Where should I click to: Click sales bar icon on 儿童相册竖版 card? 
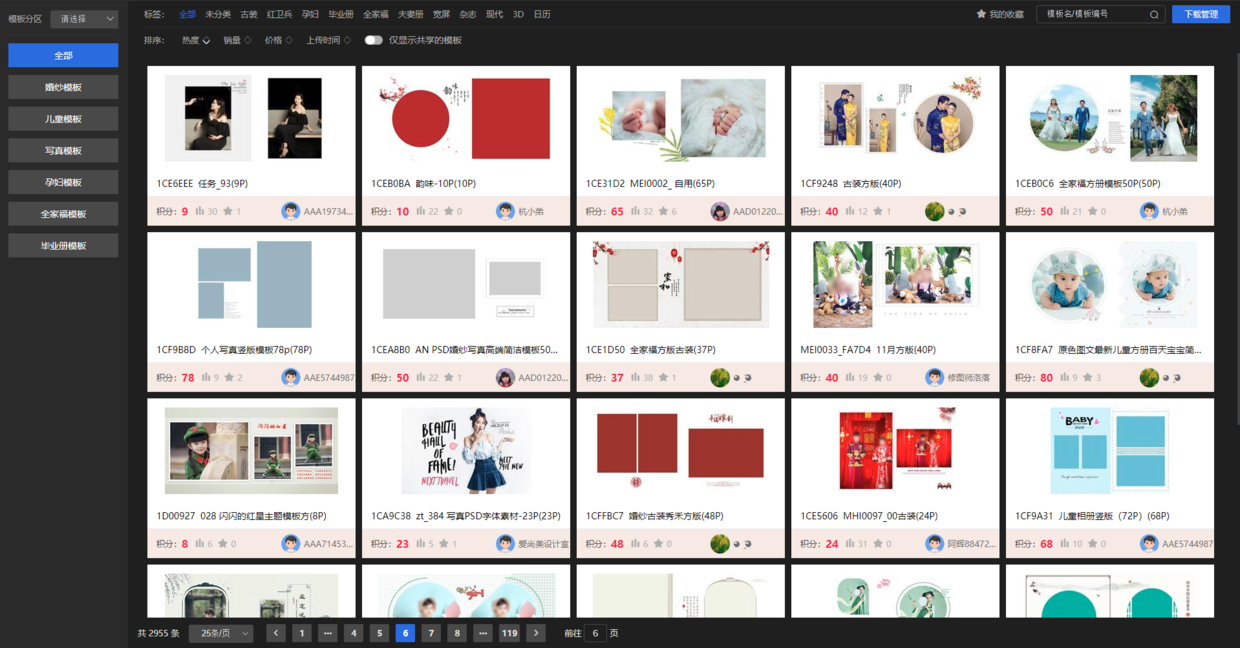[x=1064, y=544]
